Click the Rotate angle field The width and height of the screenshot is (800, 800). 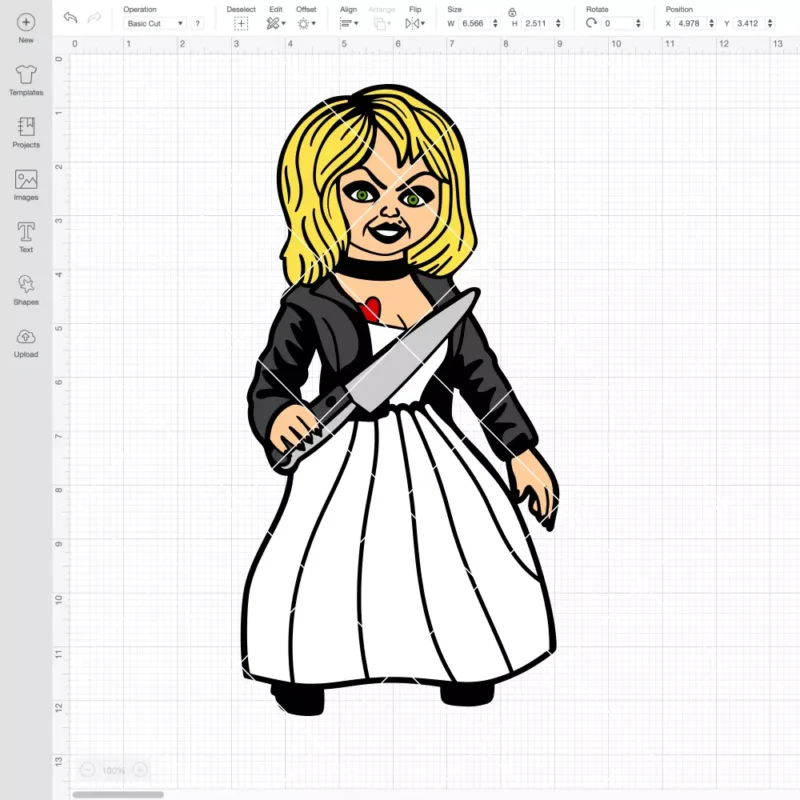tap(617, 23)
